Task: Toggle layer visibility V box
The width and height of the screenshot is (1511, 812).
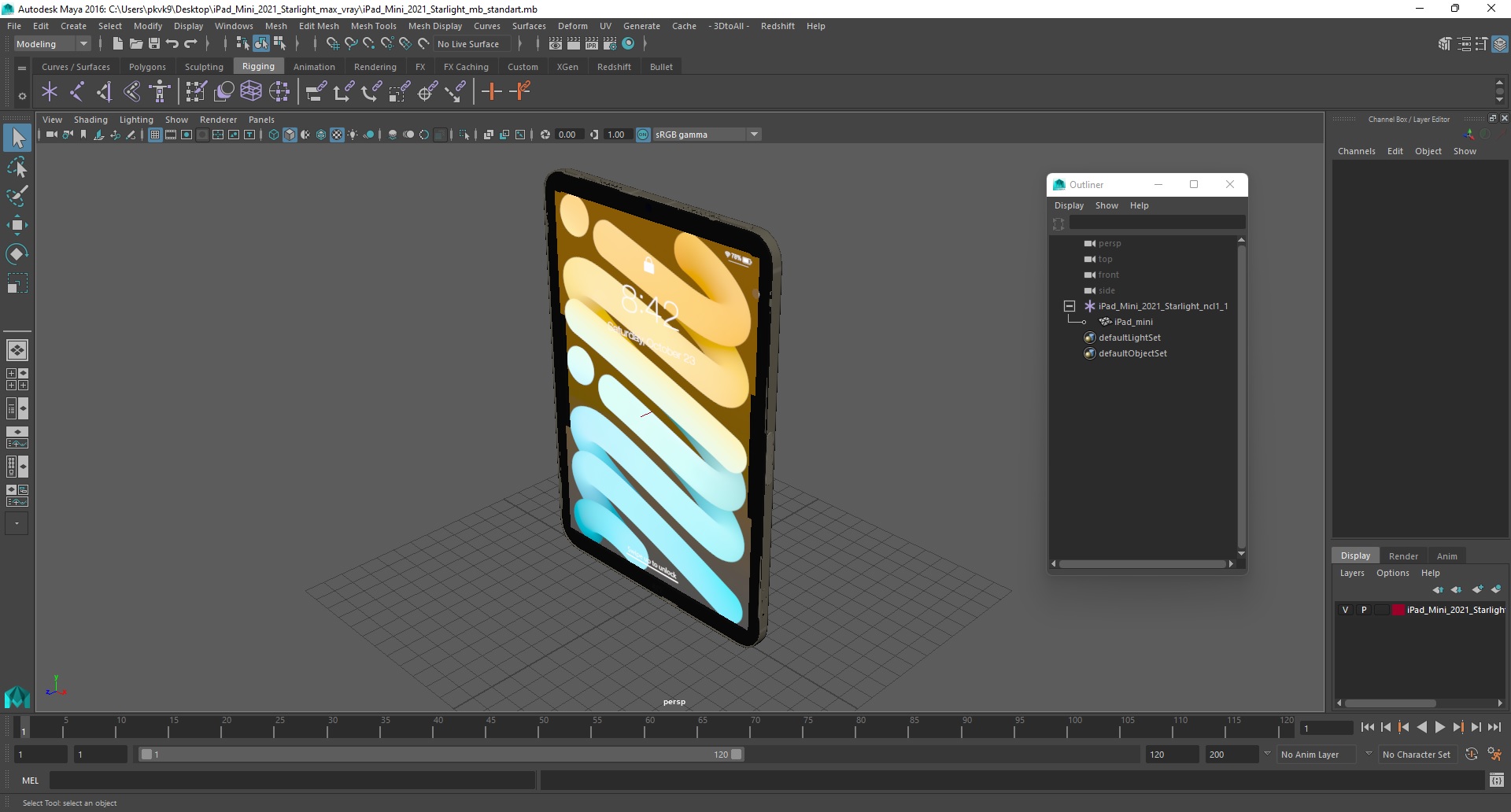Action: point(1345,610)
